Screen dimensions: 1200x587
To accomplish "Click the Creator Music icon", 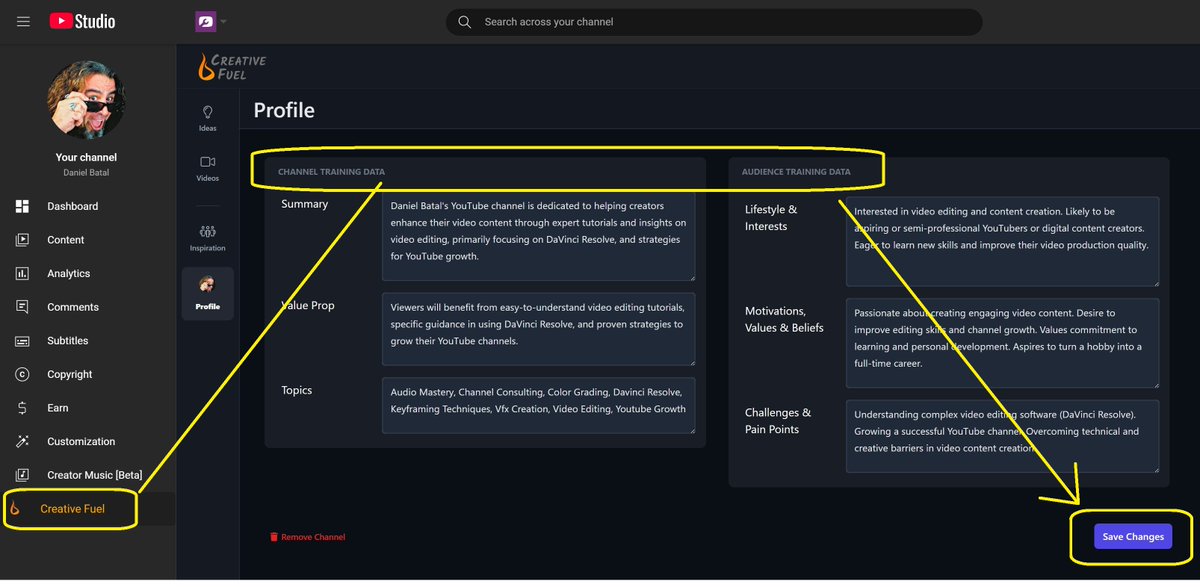I will pos(22,475).
